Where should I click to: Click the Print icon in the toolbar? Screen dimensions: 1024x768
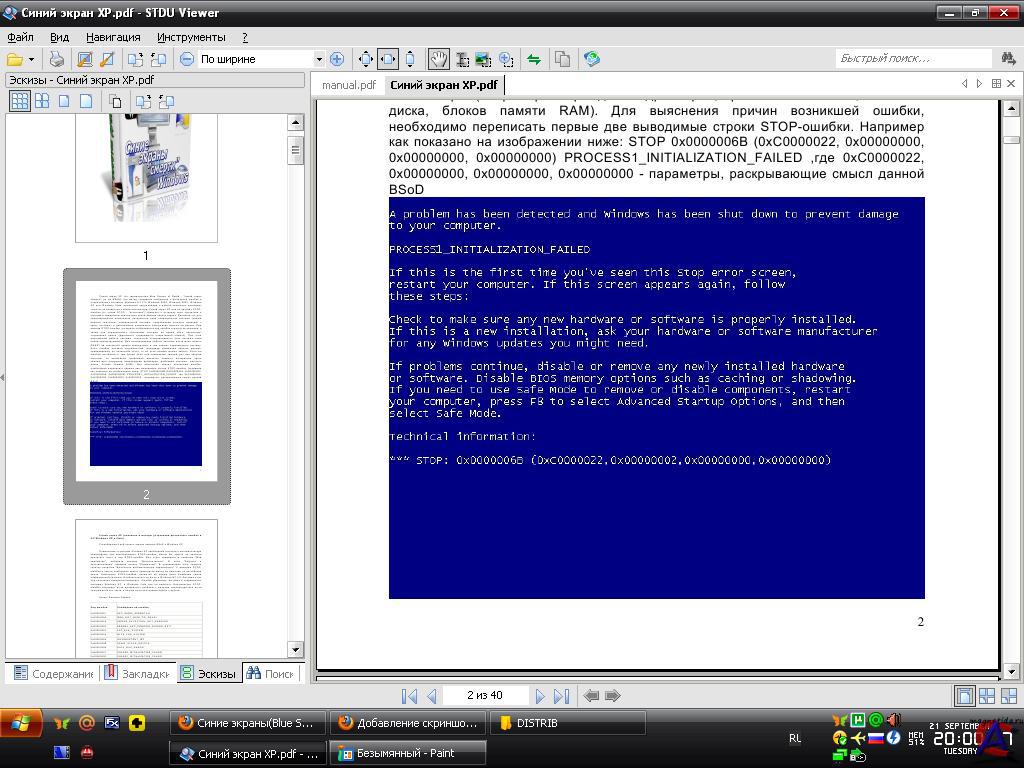(x=57, y=59)
